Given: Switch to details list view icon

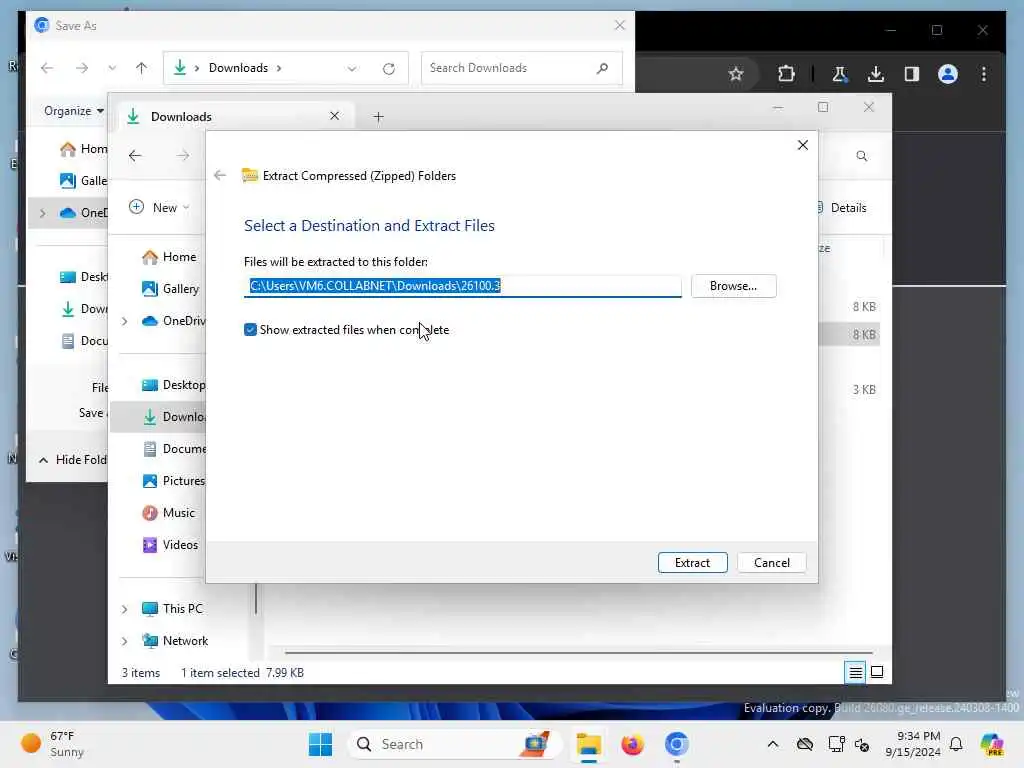Looking at the screenshot, I should [856, 672].
